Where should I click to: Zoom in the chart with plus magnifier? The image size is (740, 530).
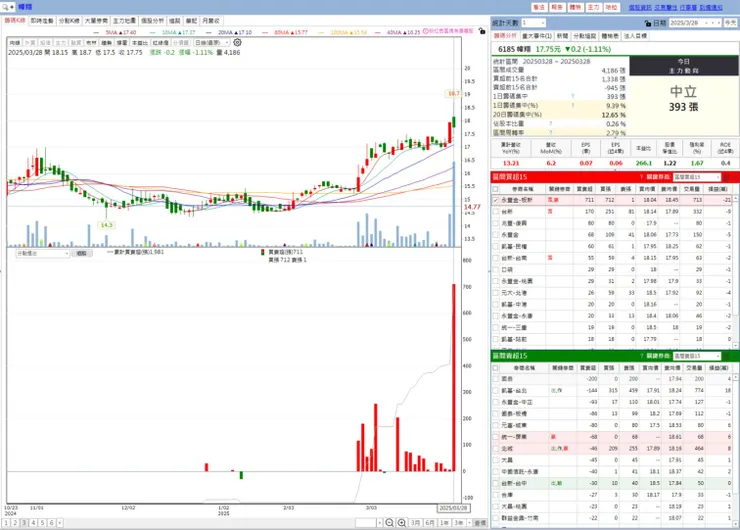402,522
